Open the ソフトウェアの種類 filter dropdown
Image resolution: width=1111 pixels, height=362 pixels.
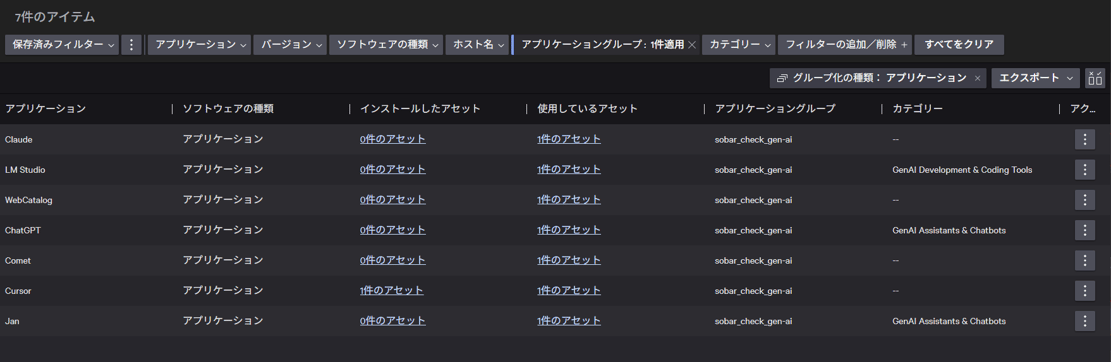(x=386, y=44)
